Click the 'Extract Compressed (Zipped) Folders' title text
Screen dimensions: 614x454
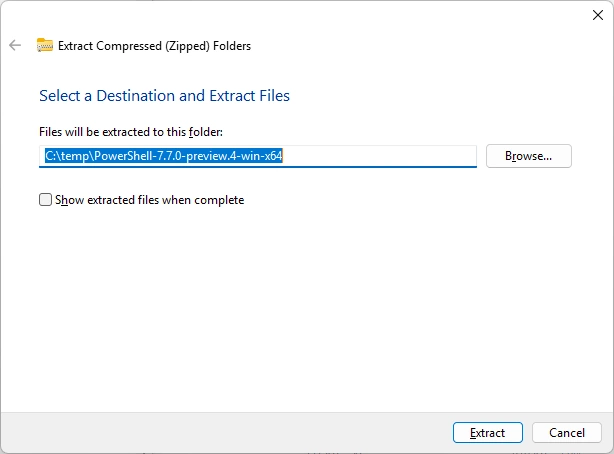coord(154,46)
